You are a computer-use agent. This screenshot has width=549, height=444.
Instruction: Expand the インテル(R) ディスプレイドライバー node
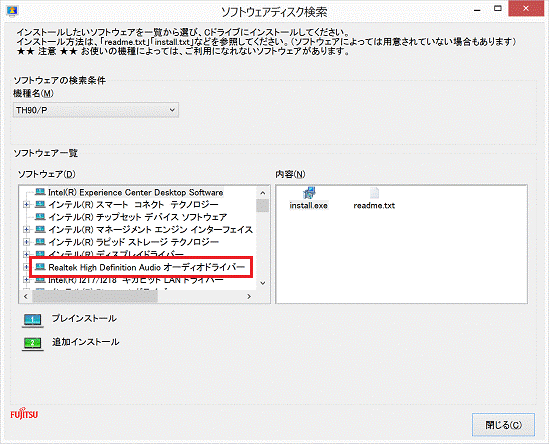[26, 254]
